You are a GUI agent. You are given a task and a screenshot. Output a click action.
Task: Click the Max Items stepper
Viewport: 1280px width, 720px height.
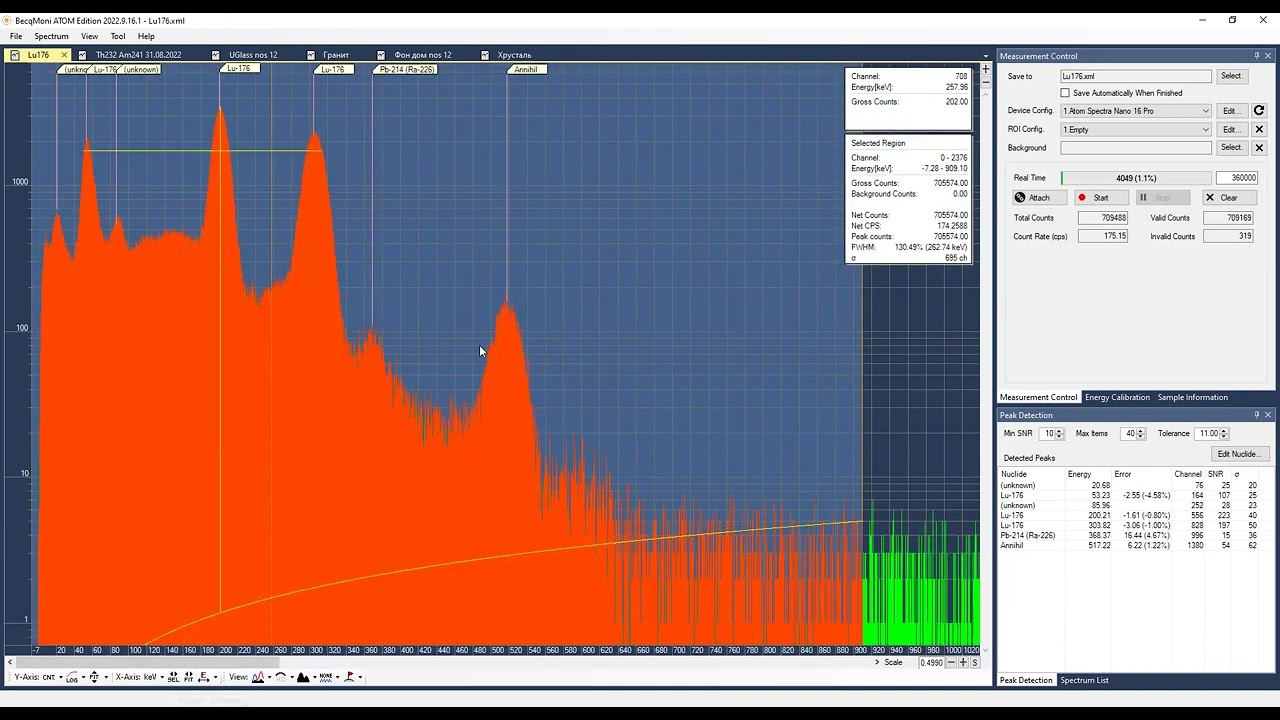tap(1140, 434)
